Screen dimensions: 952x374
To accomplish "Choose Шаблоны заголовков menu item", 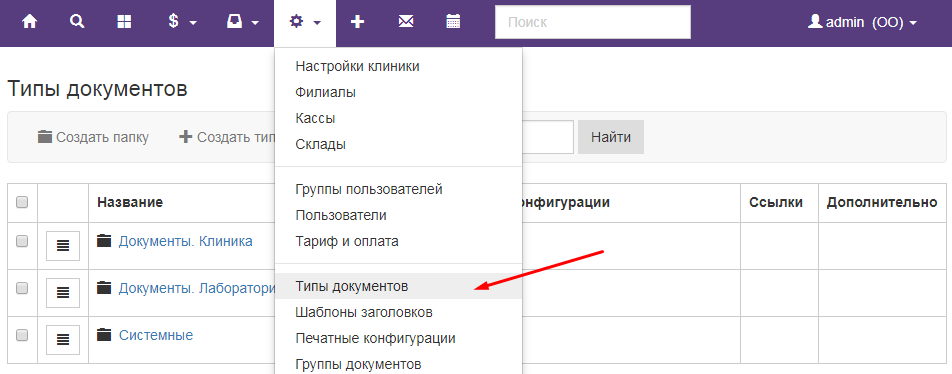I will [x=398, y=313].
